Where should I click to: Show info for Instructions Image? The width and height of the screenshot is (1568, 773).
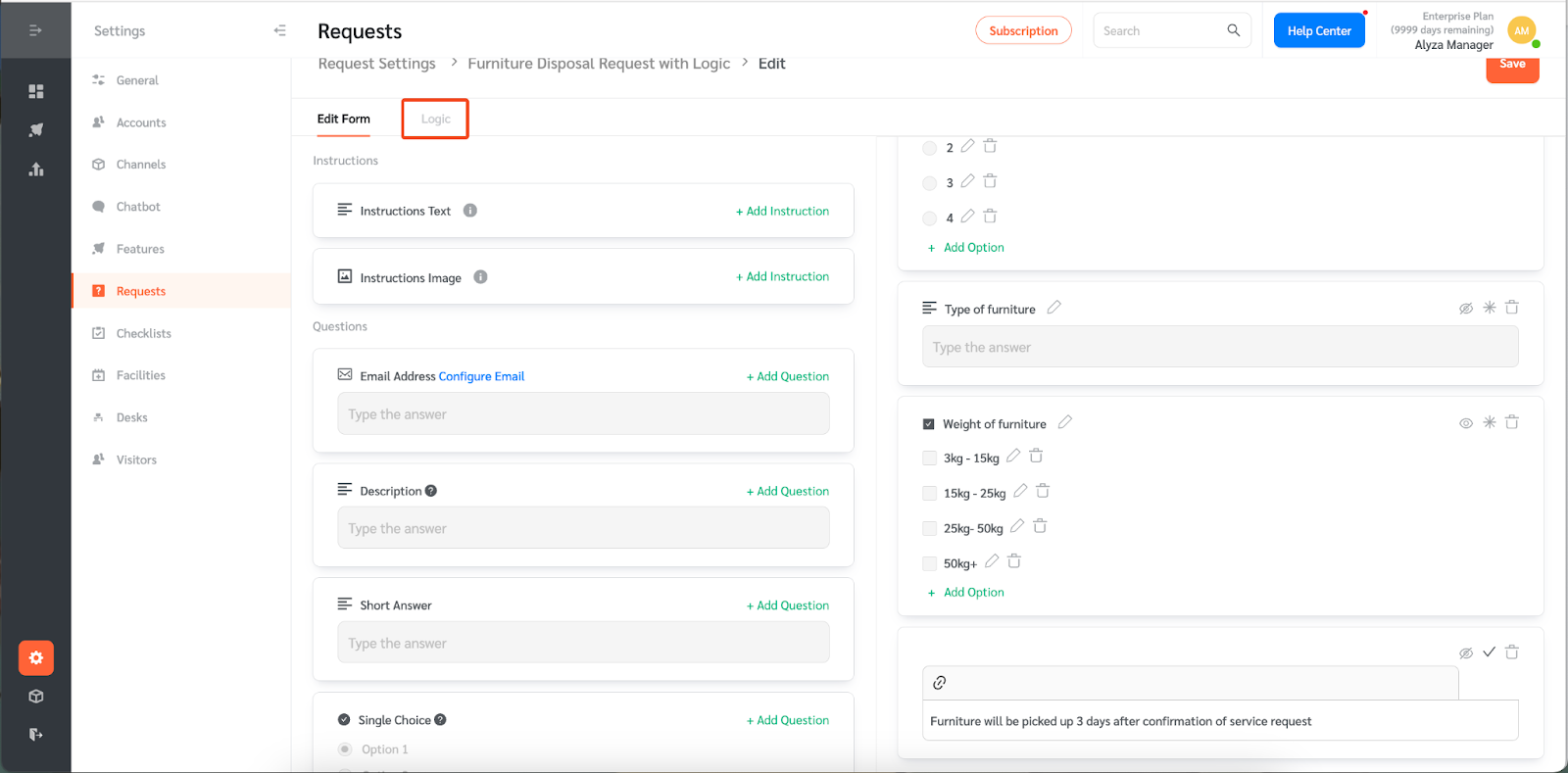pos(480,277)
